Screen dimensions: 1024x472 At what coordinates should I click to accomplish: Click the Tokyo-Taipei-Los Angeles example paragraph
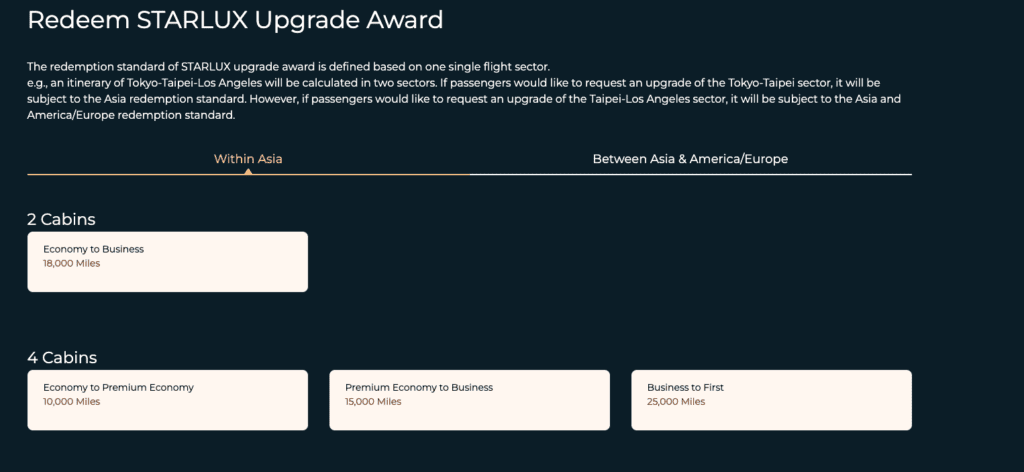[x=450, y=98]
